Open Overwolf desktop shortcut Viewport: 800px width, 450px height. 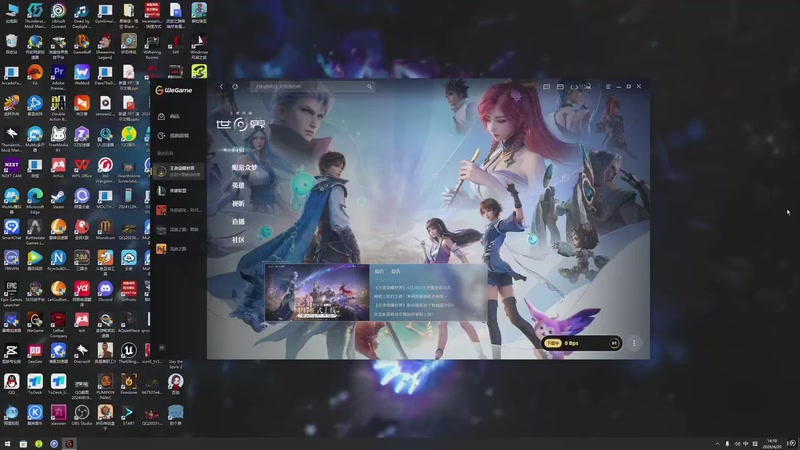[x=82, y=353]
